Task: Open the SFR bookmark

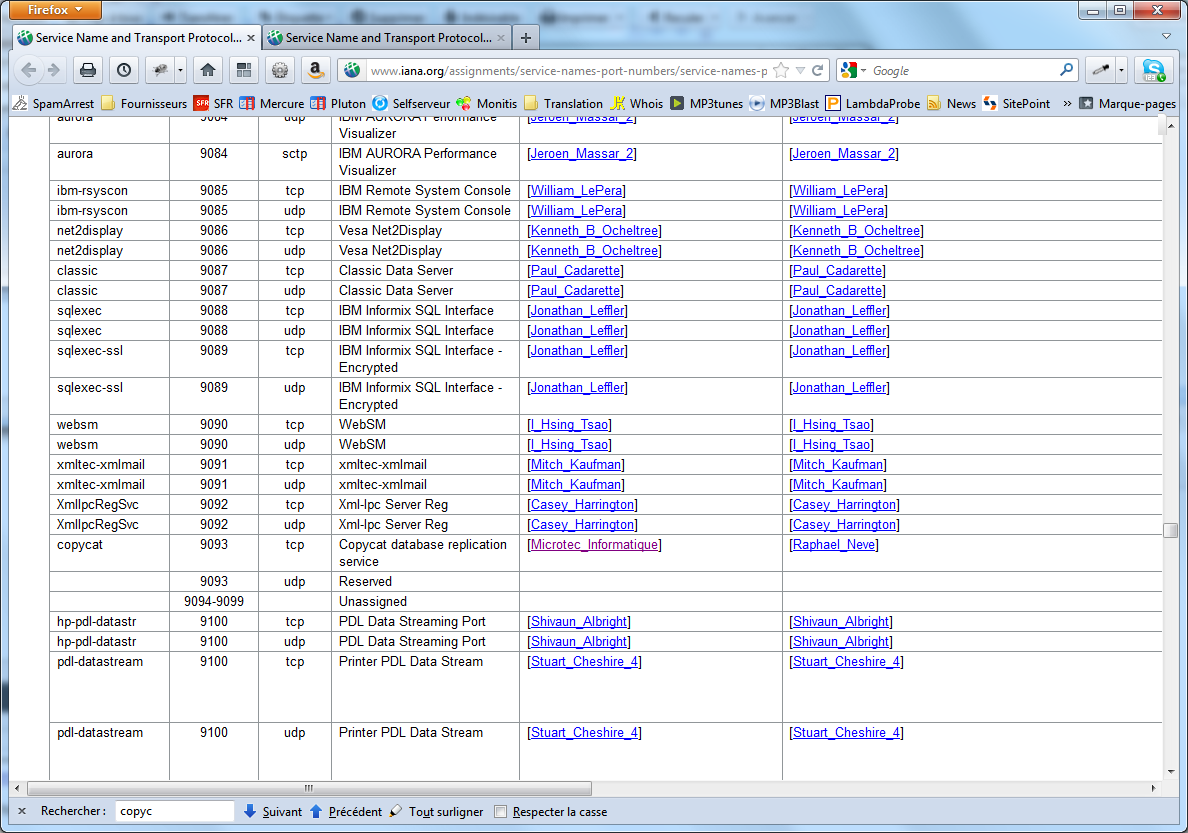Action: [x=214, y=104]
